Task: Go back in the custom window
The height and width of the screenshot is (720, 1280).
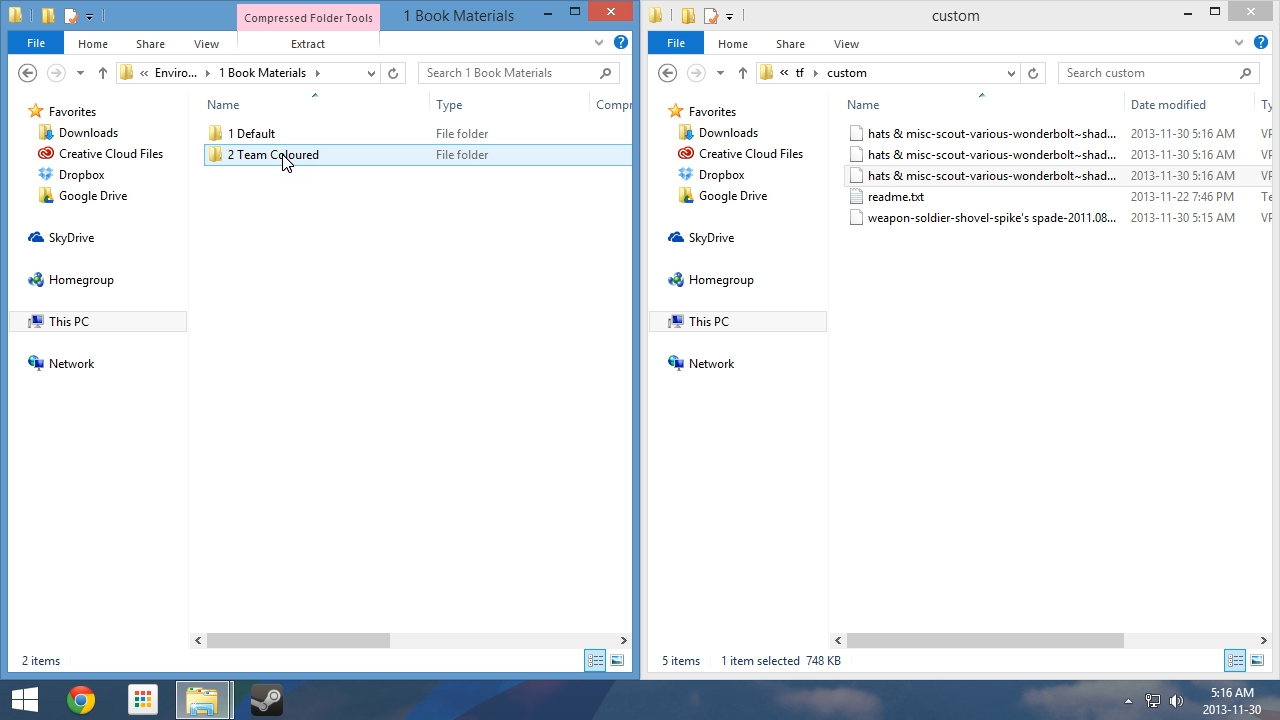Action: [x=668, y=73]
